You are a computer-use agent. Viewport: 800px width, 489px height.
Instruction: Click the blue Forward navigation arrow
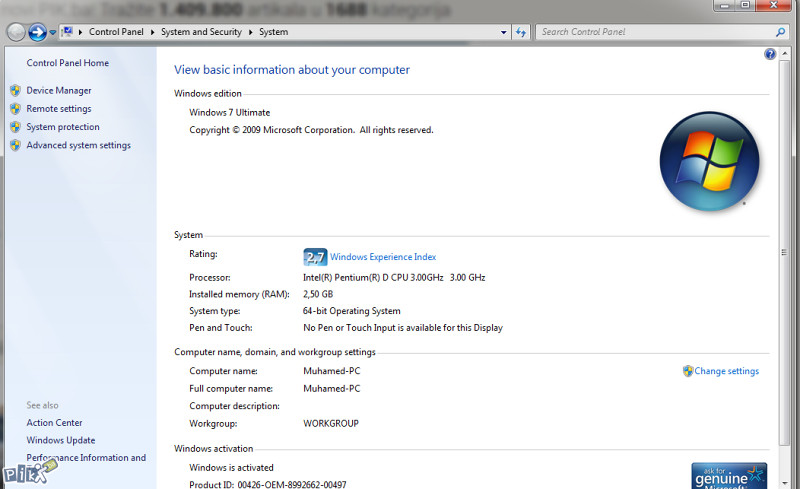point(37,32)
